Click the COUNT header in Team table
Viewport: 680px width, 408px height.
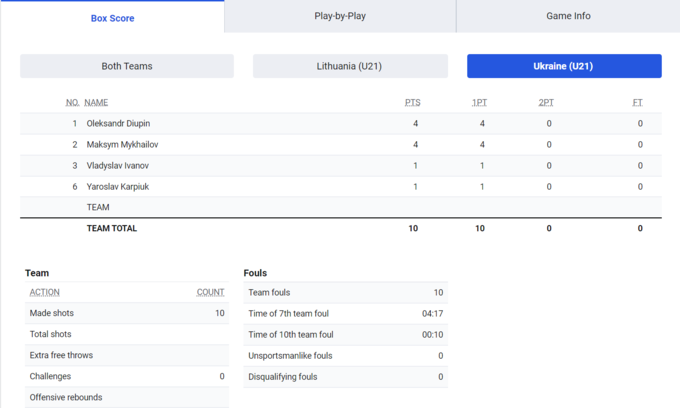(210, 292)
